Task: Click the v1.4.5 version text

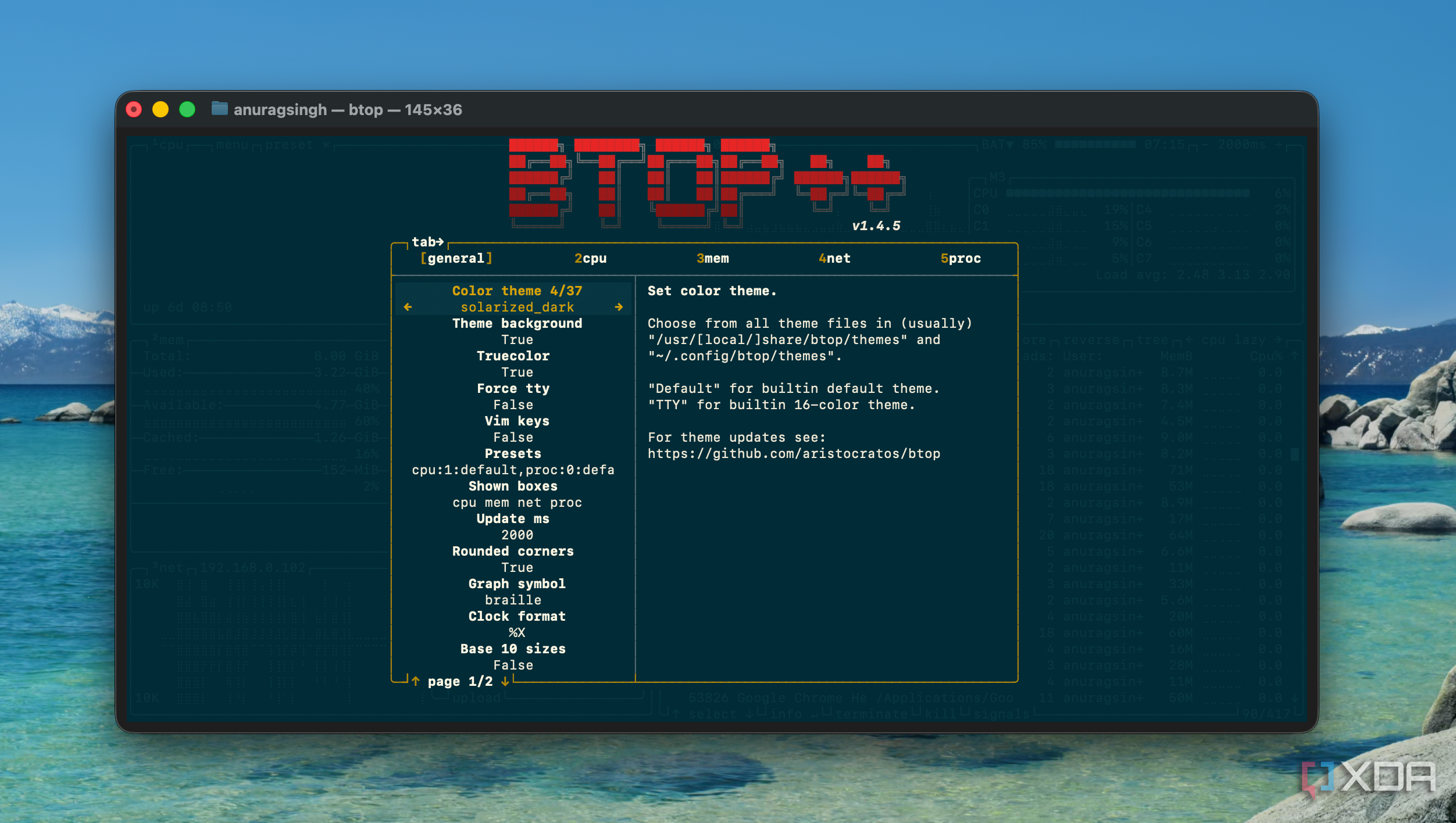Action: pos(876,226)
